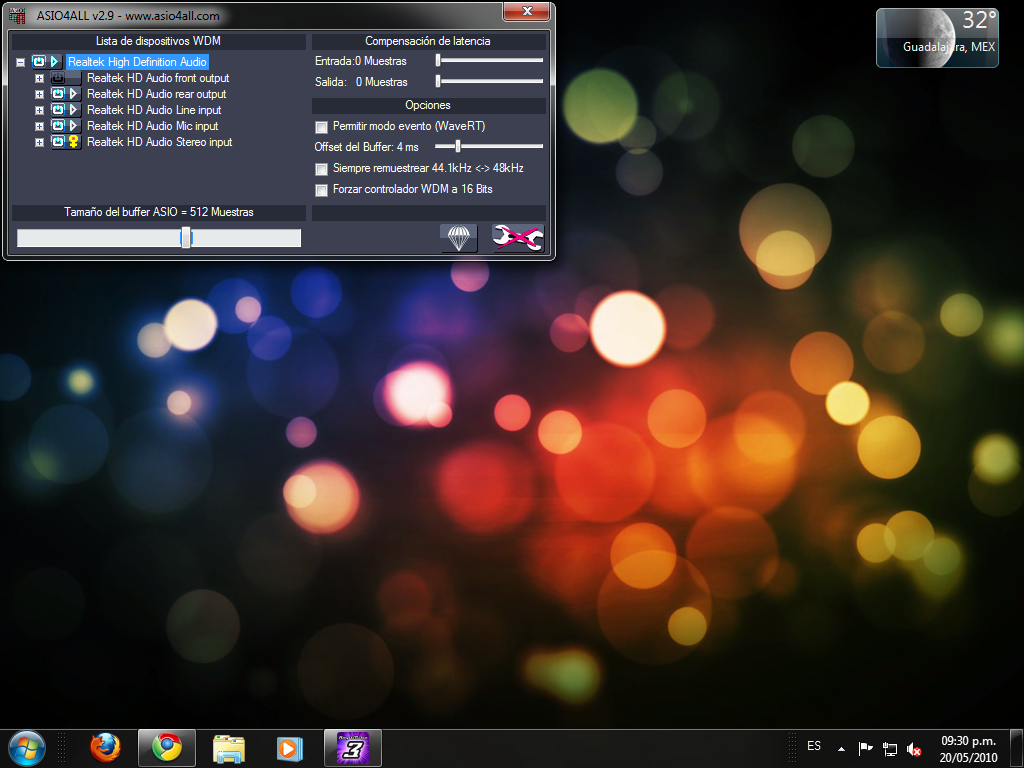Viewport: 1024px width, 768px height.
Task: Enable Forzar controlador WDM a 16 Bits checkbox
Action: tap(321, 190)
